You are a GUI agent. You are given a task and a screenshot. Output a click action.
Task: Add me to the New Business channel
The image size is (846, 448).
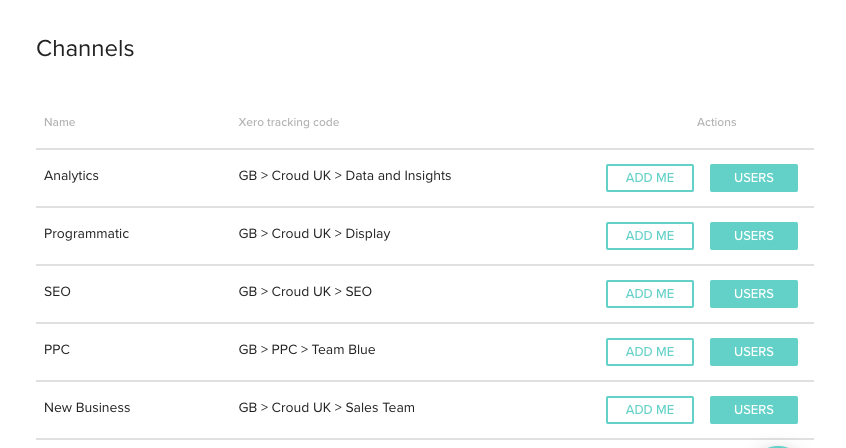click(x=650, y=410)
